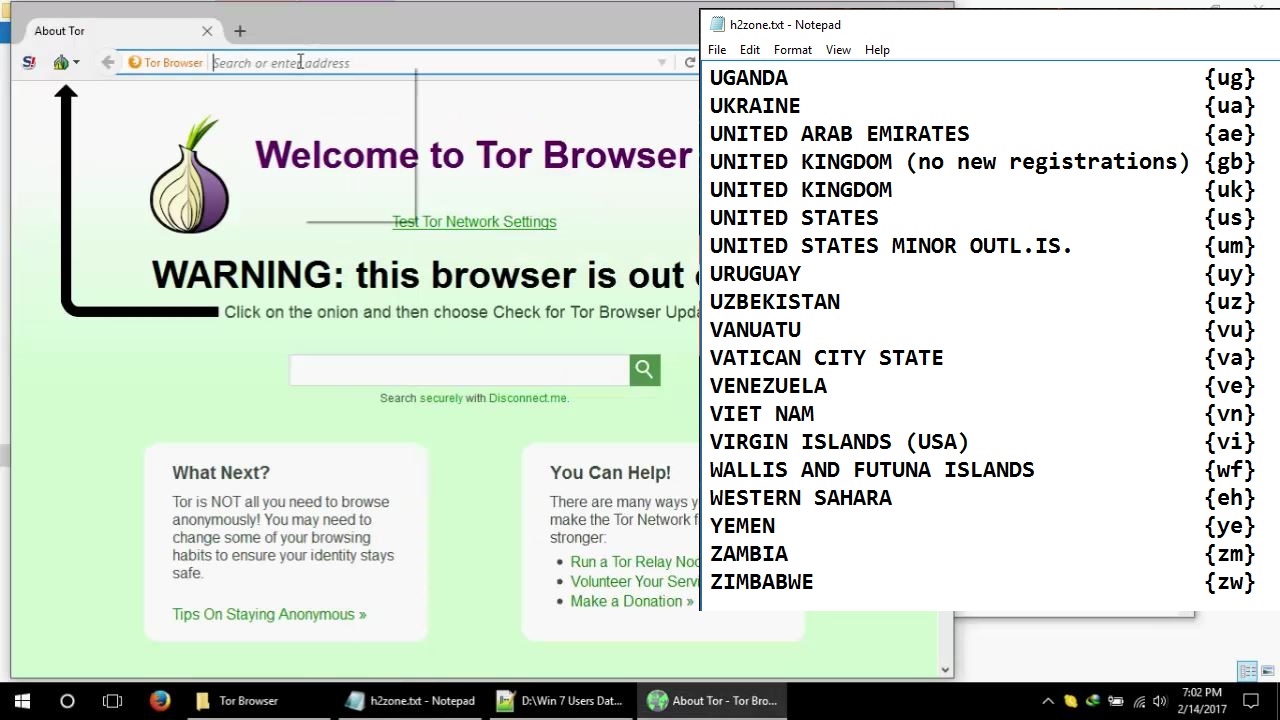Screen dimensions: 1280x720
Task: Open the Volunteer Your Services link
Action: 635,581
